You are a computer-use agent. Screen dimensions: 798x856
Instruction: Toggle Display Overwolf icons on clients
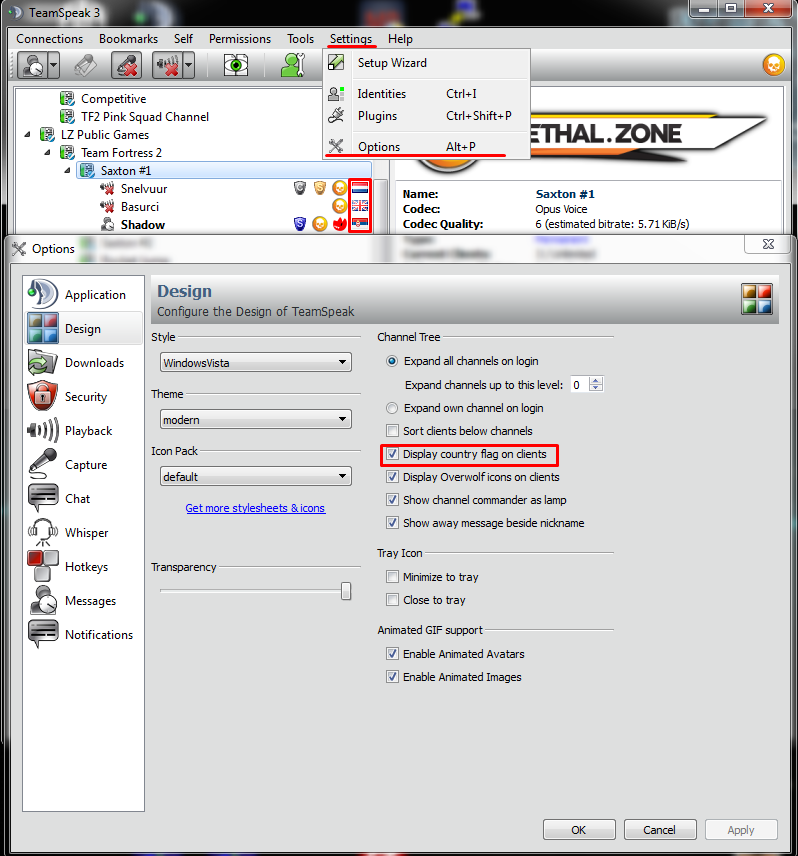coord(392,477)
